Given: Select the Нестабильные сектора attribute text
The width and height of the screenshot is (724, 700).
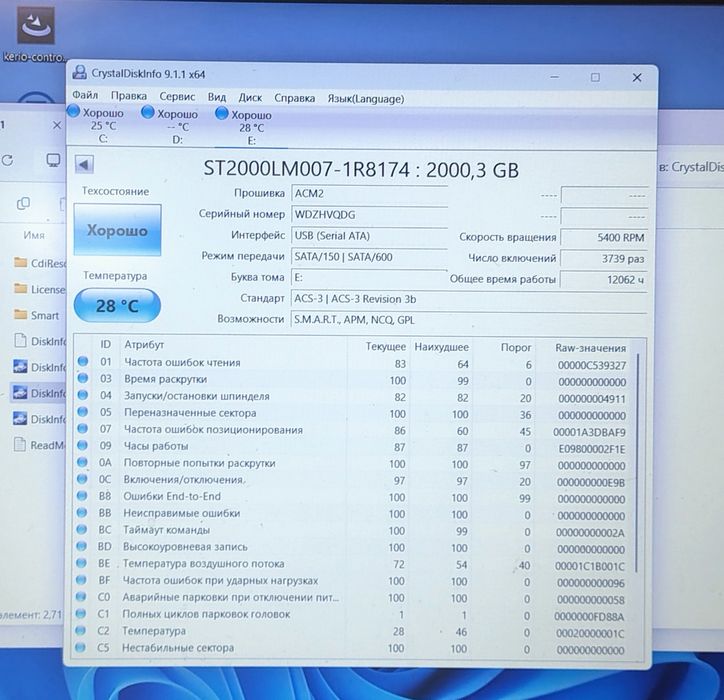Looking at the screenshot, I should pos(178,648).
